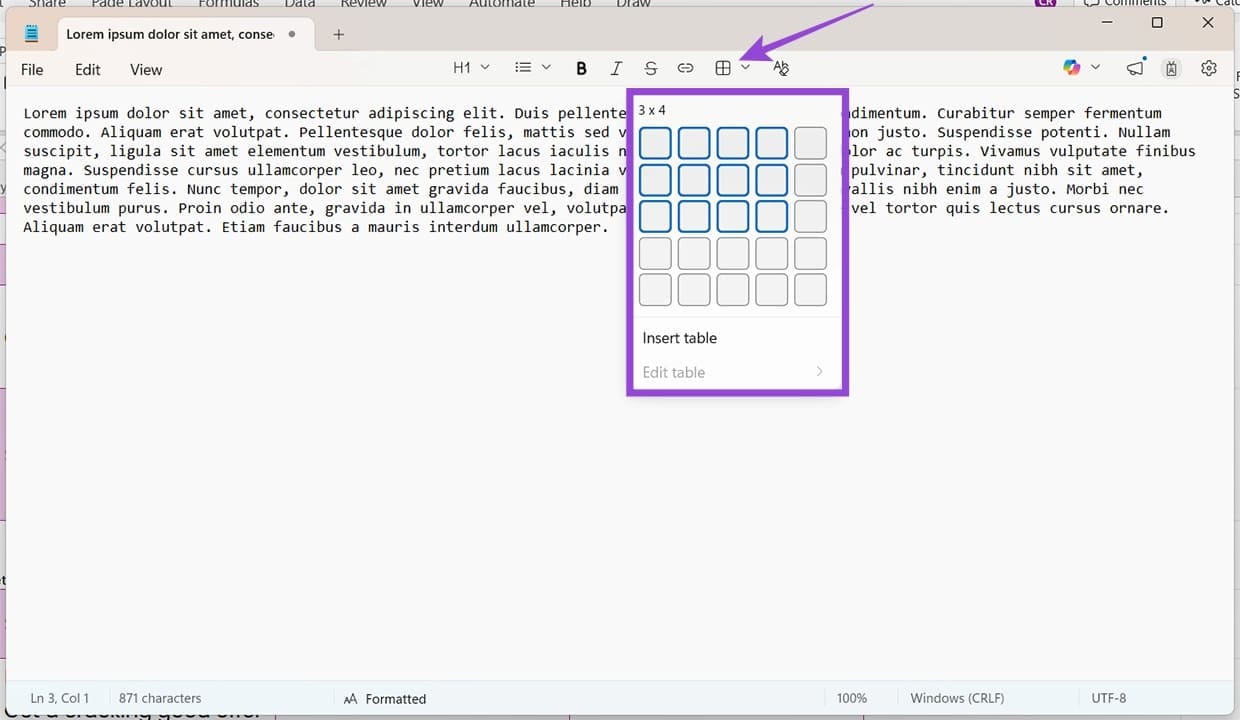The width and height of the screenshot is (1240, 720).
Task: Click the feedback megaphone icon
Action: [x=1134, y=68]
